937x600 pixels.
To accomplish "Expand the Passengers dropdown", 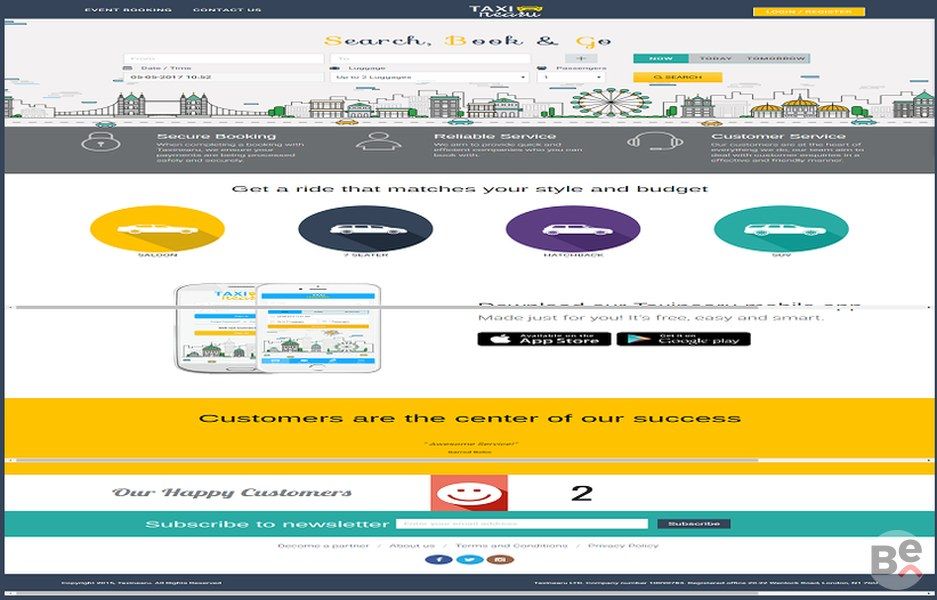I will (570, 77).
